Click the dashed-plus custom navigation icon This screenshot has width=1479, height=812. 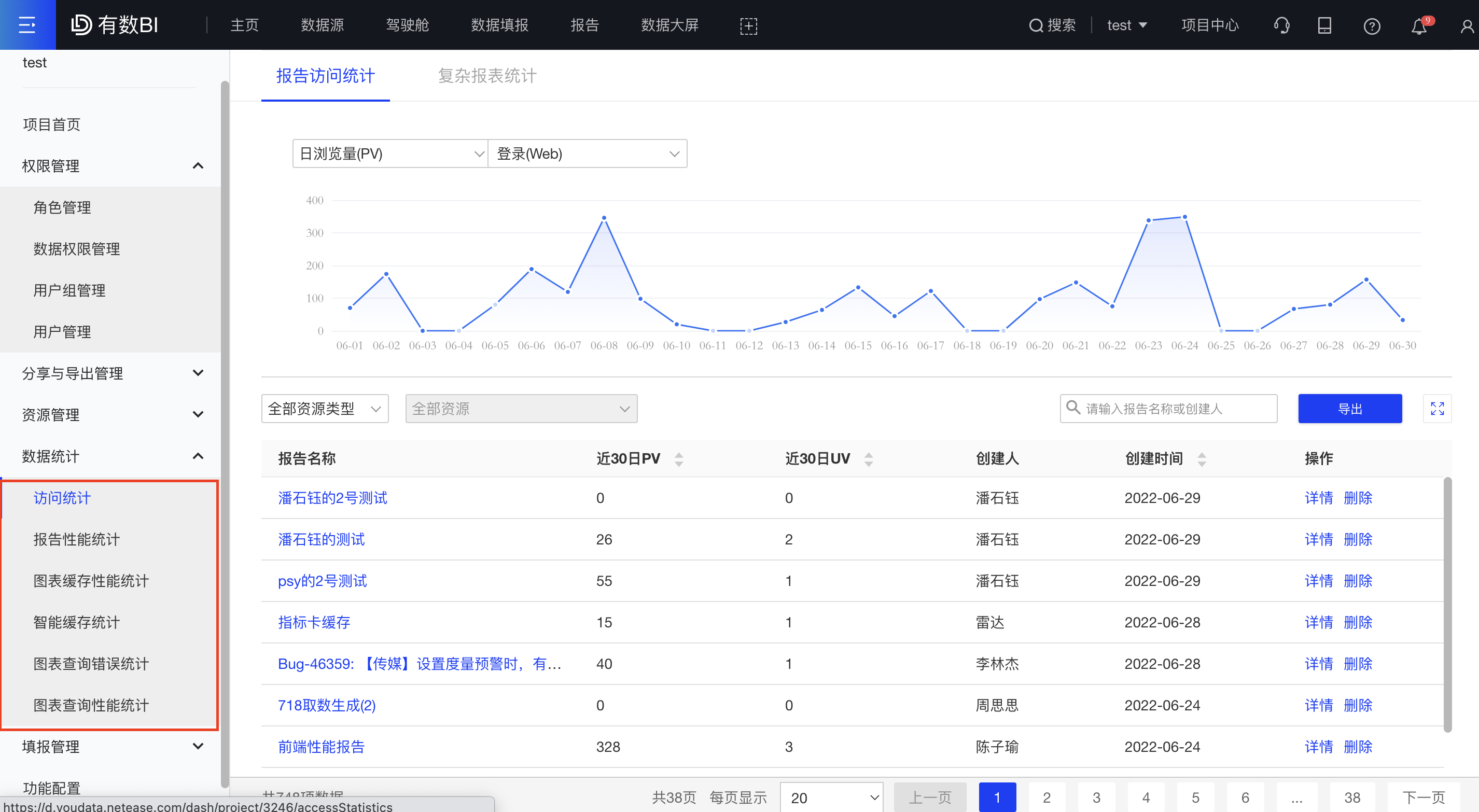click(748, 25)
